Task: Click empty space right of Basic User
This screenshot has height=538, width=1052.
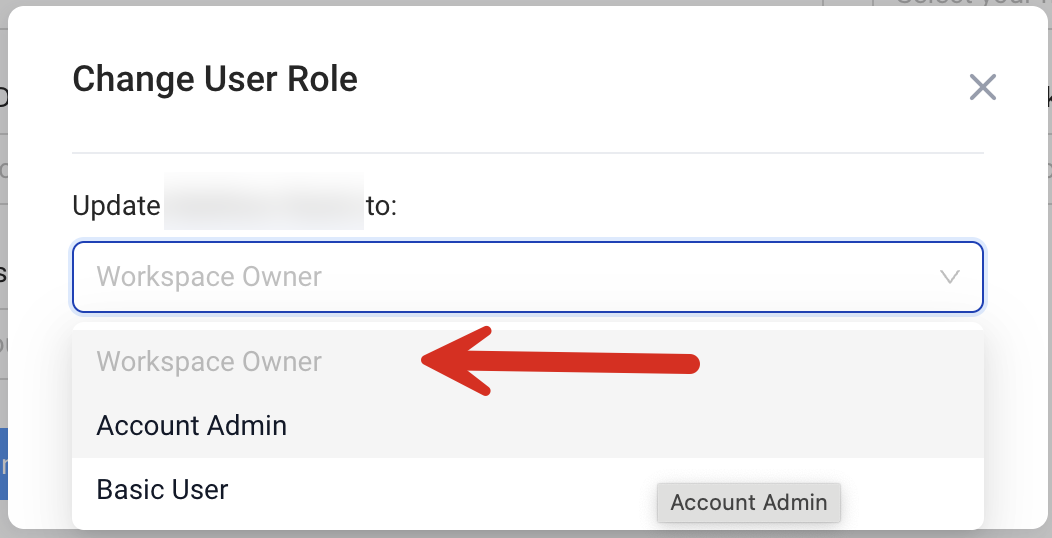Action: click(450, 490)
